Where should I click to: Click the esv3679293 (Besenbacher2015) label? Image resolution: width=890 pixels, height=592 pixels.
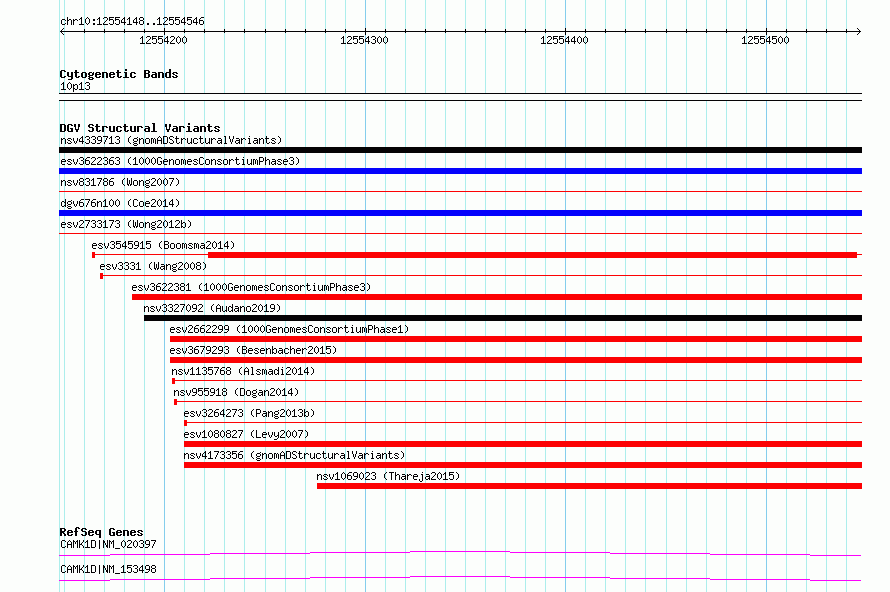pos(253,350)
